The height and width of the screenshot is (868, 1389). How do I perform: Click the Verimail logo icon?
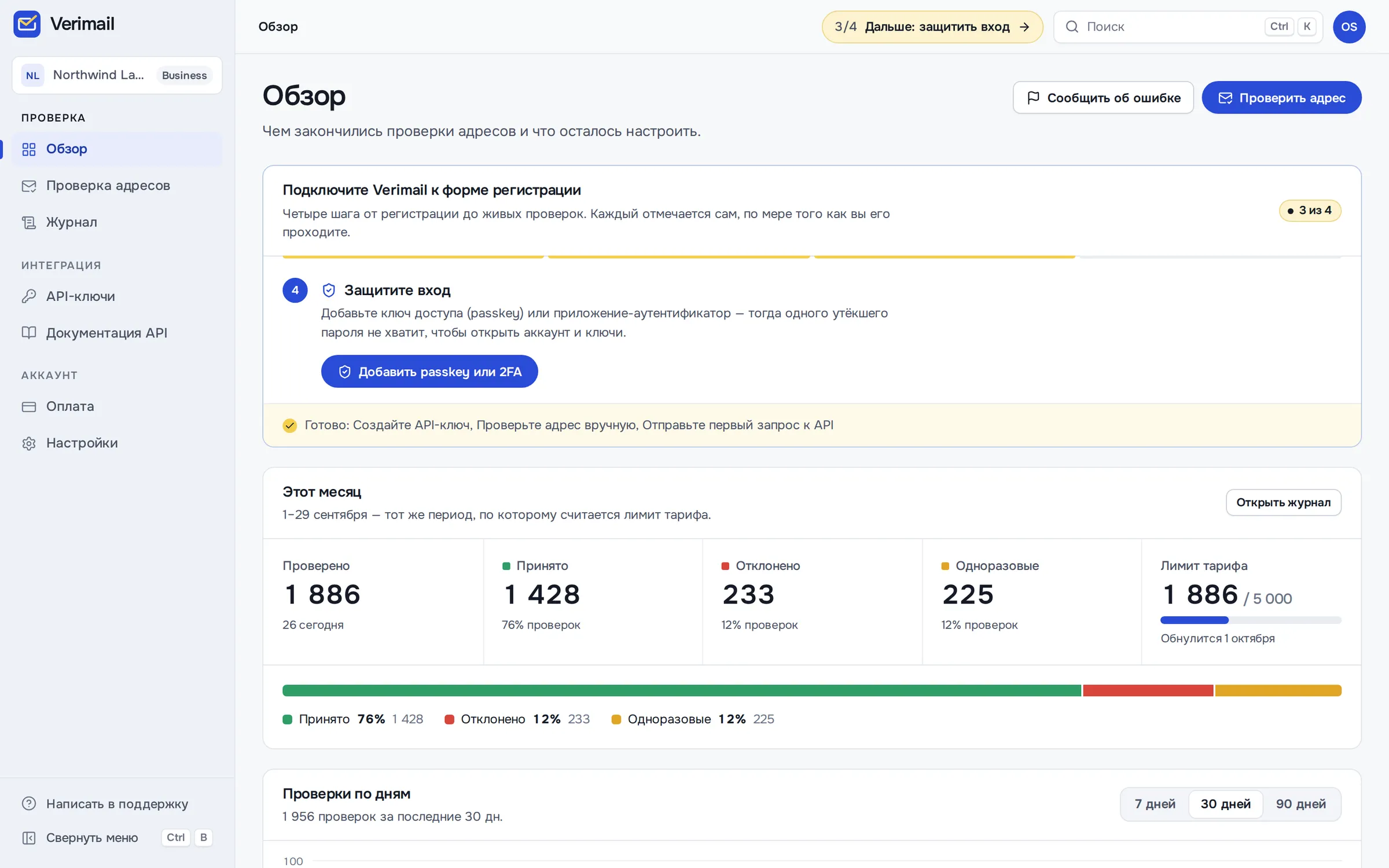[x=27, y=24]
